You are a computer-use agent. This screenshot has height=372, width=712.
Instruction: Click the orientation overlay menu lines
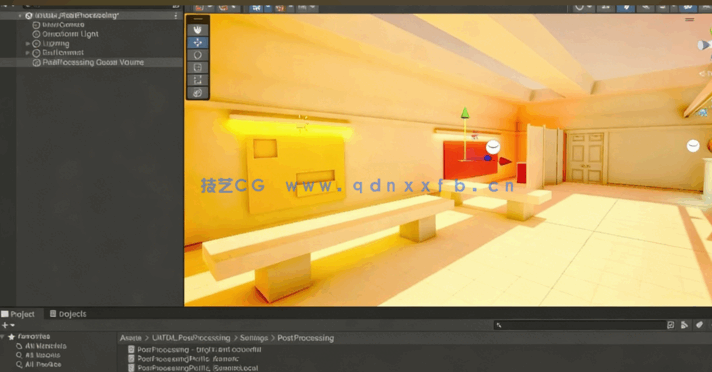click(x=689, y=20)
